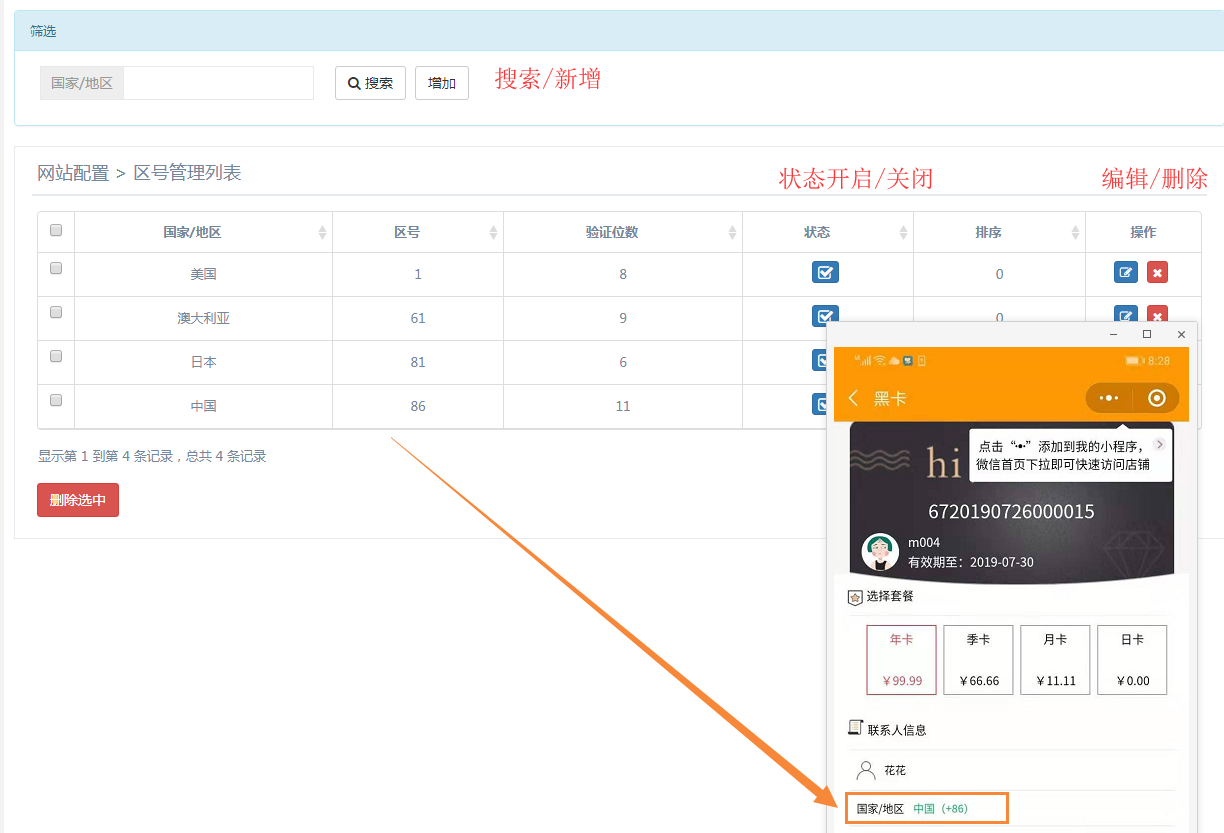The width and height of the screenshot is (1224, 833).
Task: Click the 筛选 filter panel header
Action: coord(619,31)
